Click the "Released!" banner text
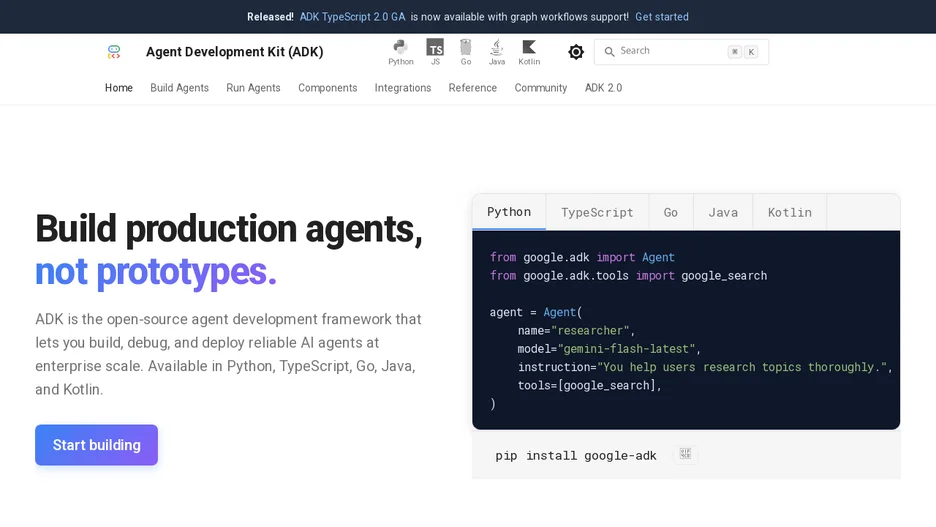This screenshot has width=936, height=527. (x=270, y=17)
